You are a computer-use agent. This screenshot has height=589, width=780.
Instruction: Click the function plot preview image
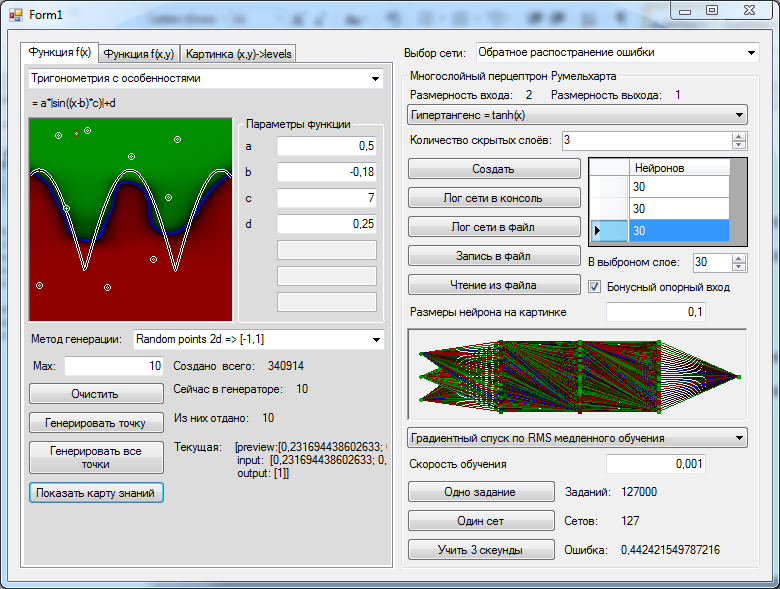click(x=130, y=218)
